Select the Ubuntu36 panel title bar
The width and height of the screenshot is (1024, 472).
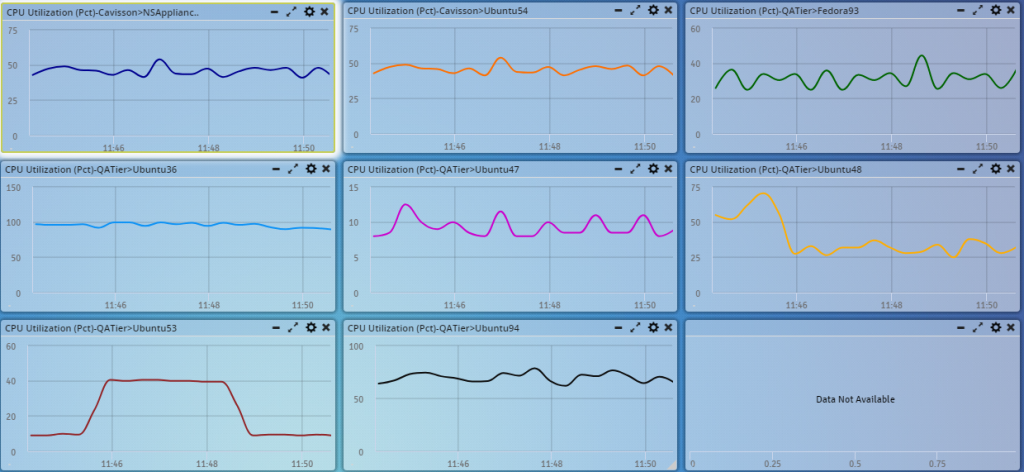(168, 169)
